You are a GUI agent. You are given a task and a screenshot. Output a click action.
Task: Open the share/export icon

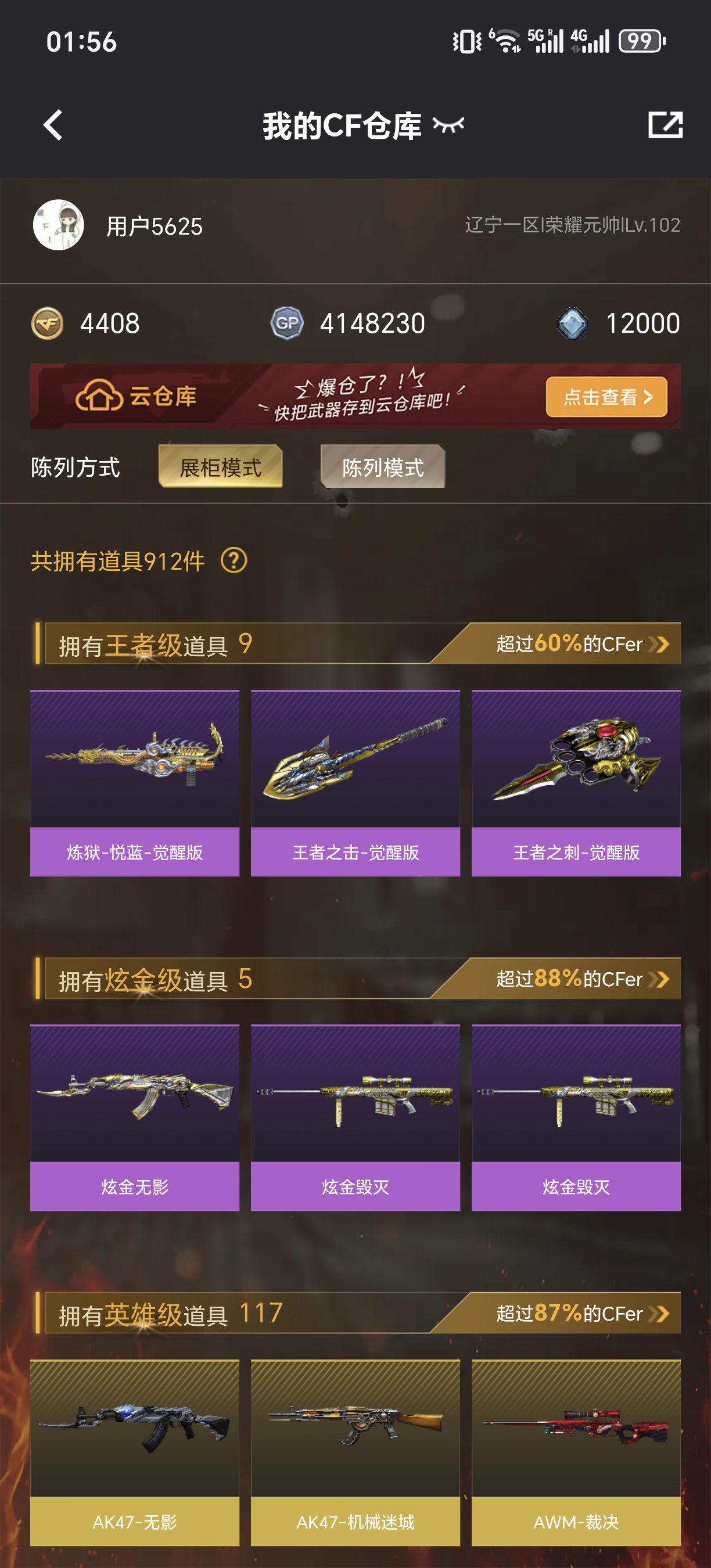[665, 125]
